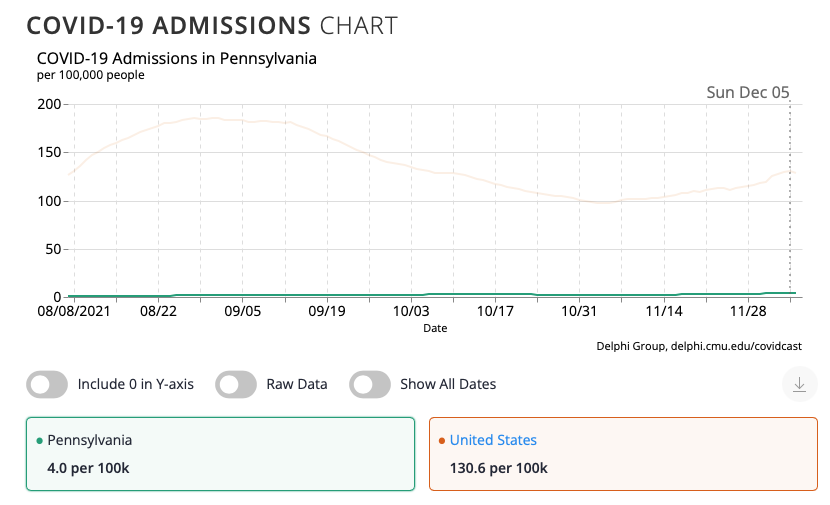Screen dimensions: 830x505
Task: Click the green Pennsylvania legend dot
Action: (39, 441)
